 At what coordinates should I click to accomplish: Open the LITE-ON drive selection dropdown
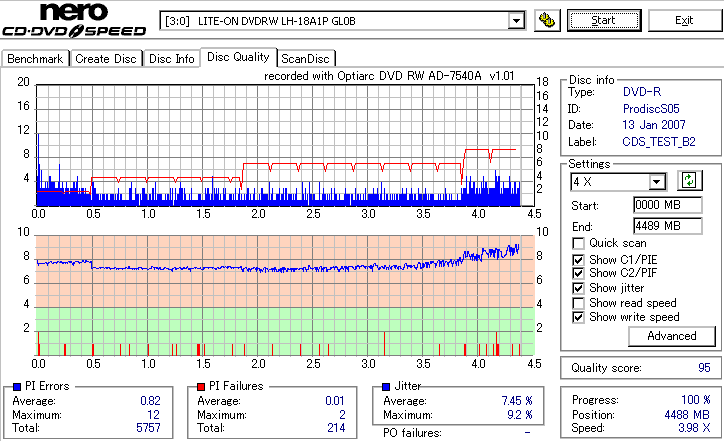point(516,21)
